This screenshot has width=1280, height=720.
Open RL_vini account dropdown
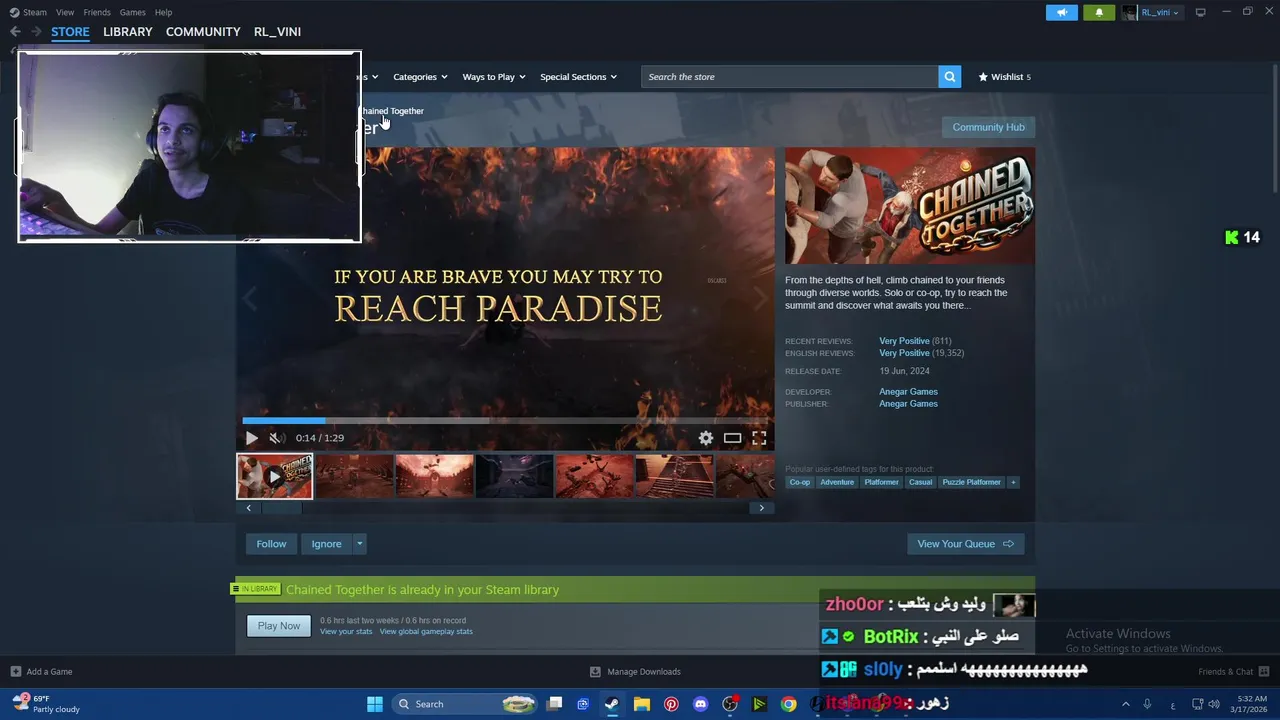point(1152,12)
